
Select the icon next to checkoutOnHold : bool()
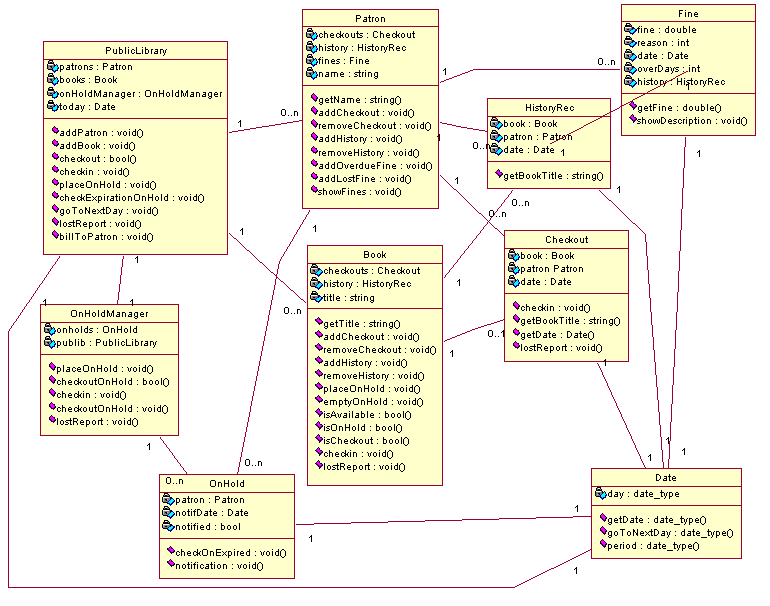[x=49, y=382]
